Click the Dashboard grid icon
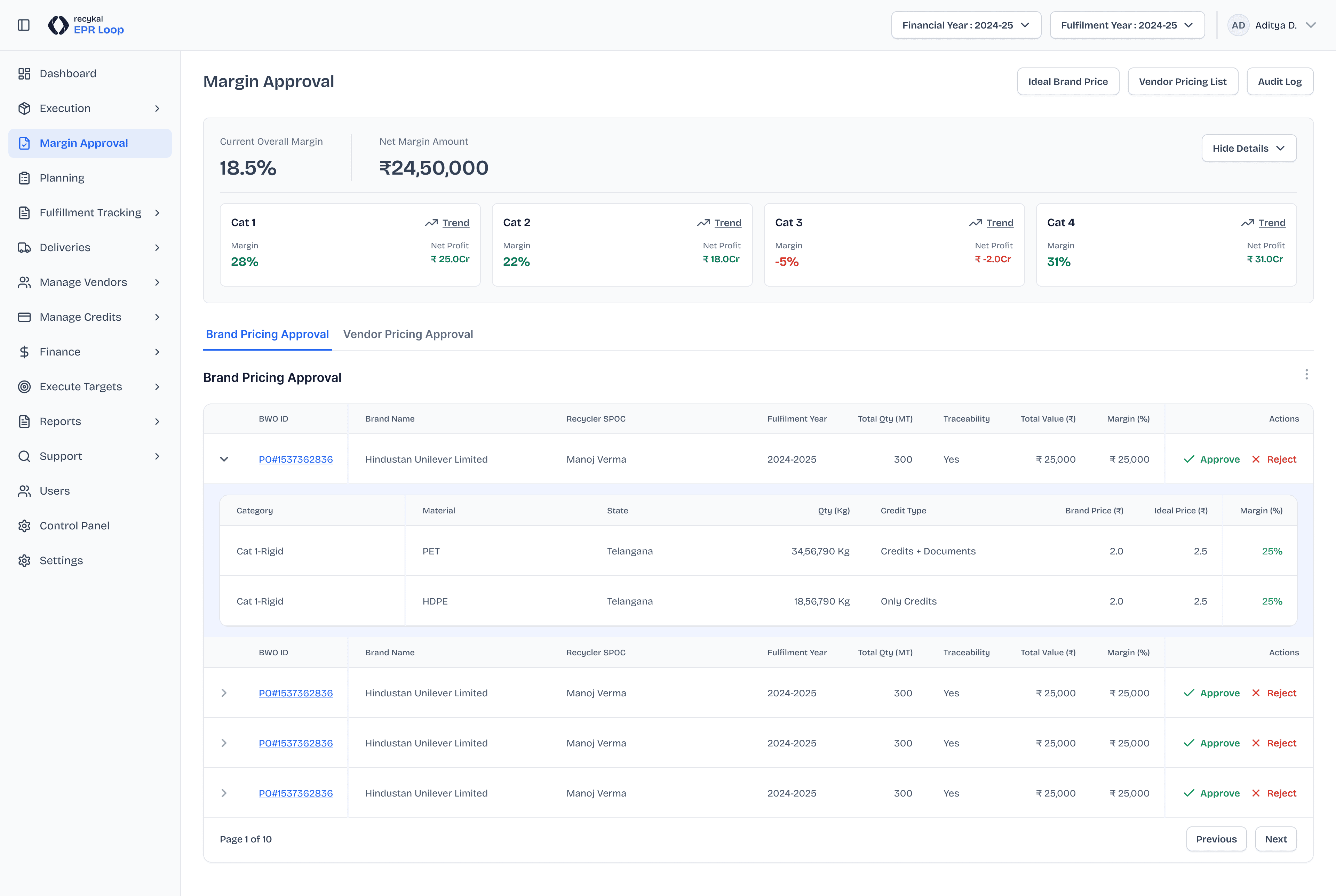 pyautogui.click(x=24, y=74)
